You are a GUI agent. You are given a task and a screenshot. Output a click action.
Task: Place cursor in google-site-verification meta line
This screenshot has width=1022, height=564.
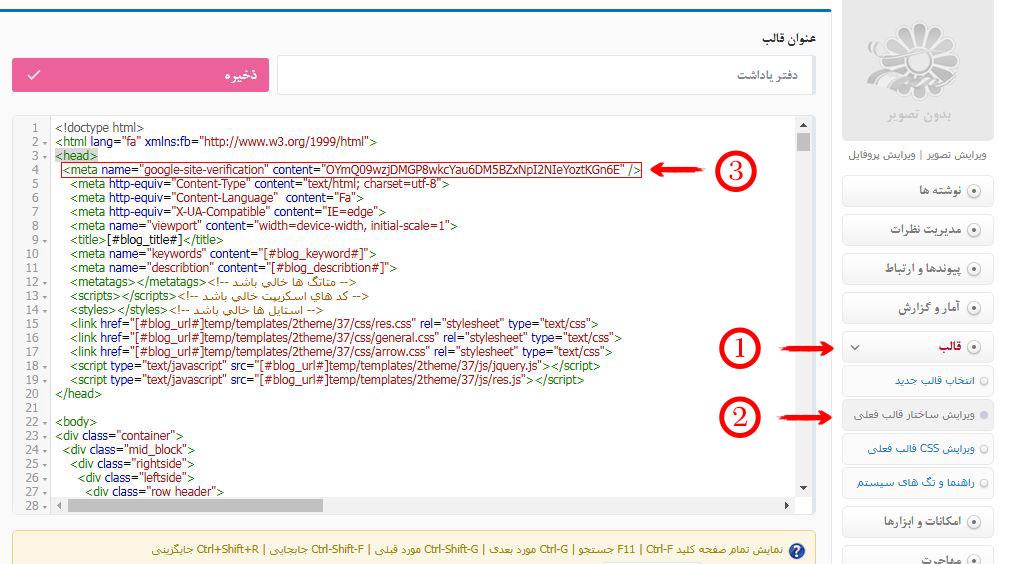click(x=351, y=170)
